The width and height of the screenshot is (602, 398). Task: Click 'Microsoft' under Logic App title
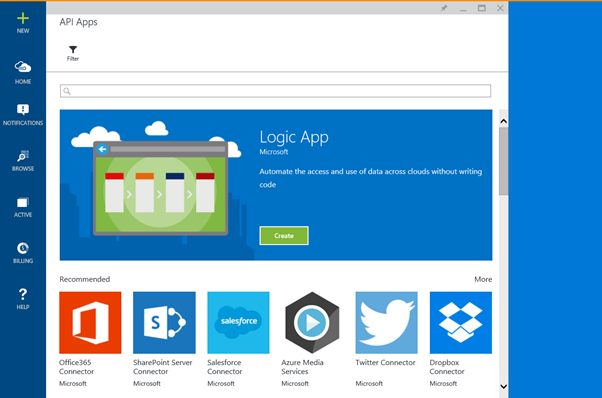point(274,152)
